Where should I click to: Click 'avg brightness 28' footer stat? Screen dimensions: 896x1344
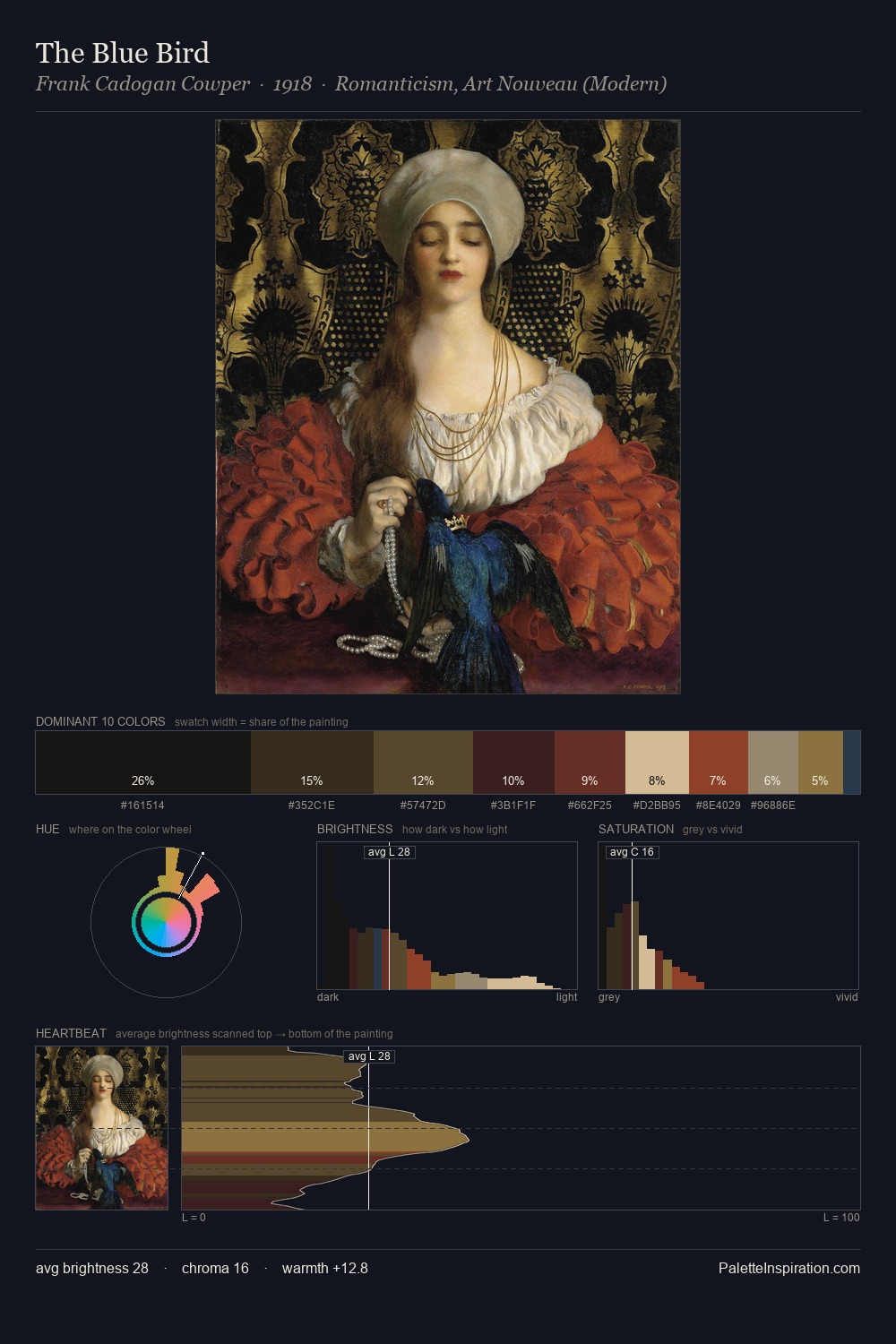[x=92, y=1268]
